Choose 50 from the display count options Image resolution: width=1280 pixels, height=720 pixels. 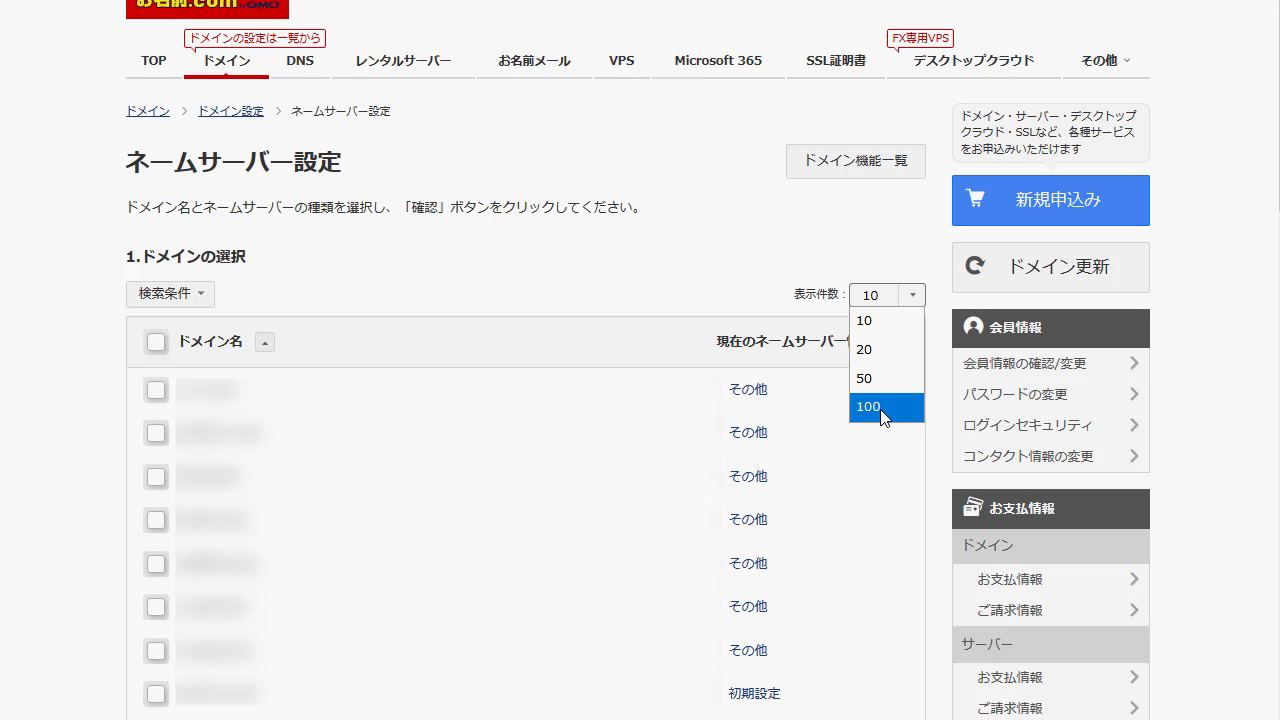point(864,378)
